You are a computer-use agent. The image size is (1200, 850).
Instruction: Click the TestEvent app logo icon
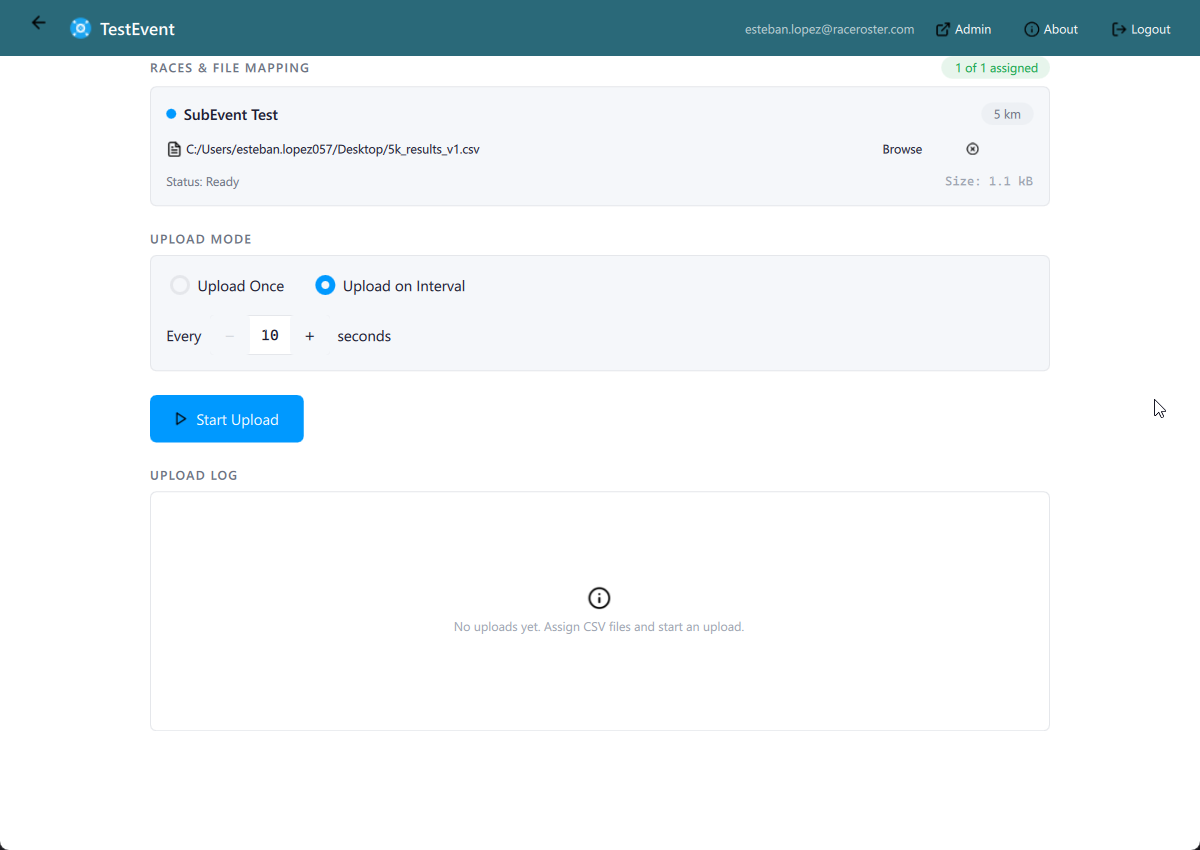coord(80,29)
